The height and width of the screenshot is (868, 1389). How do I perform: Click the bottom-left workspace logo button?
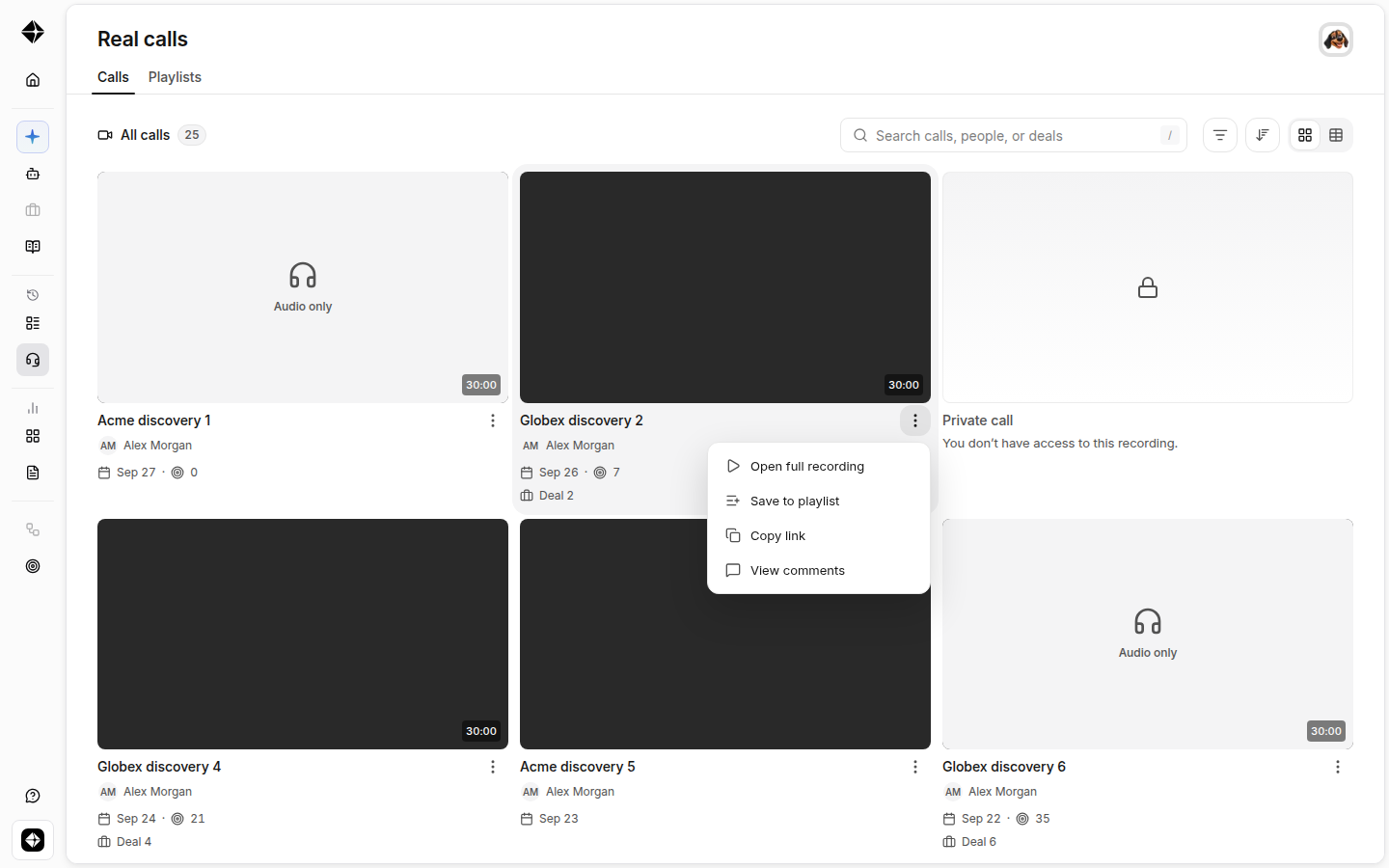(33, 840)
